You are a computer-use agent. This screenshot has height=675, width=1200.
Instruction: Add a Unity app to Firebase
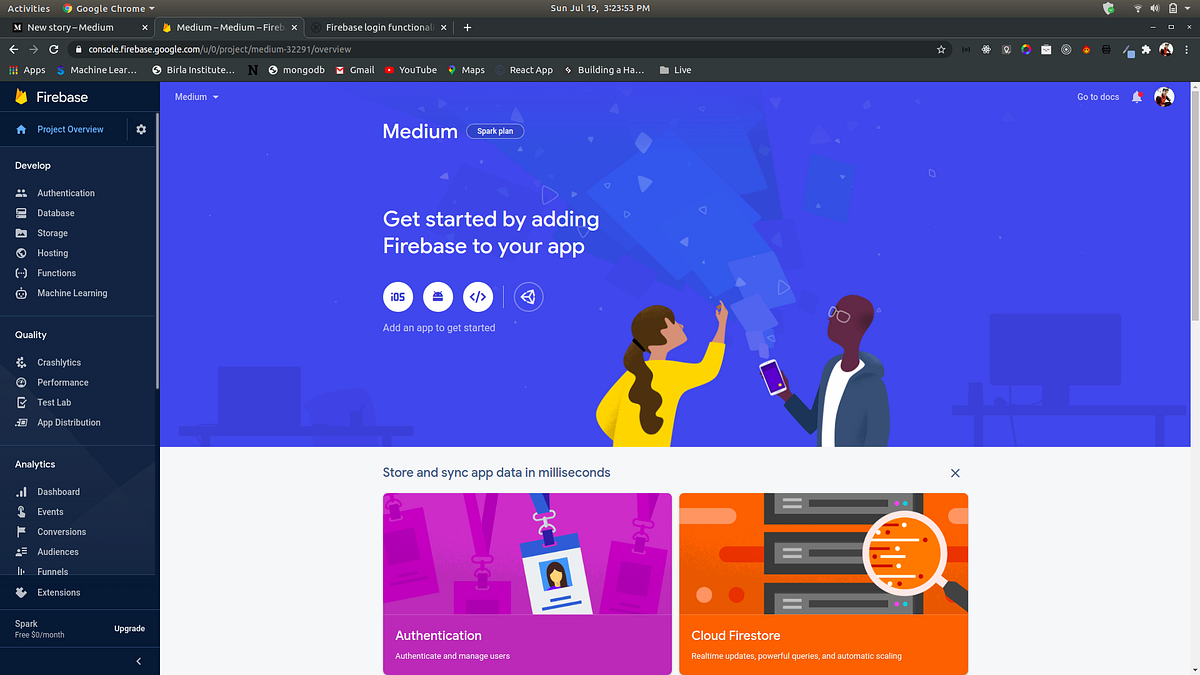[528, 297]
